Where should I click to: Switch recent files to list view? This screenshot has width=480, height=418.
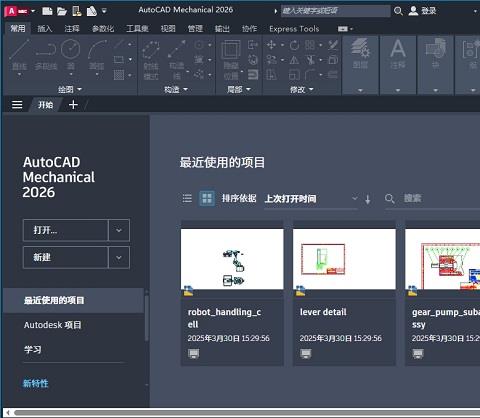coord(187,199)
